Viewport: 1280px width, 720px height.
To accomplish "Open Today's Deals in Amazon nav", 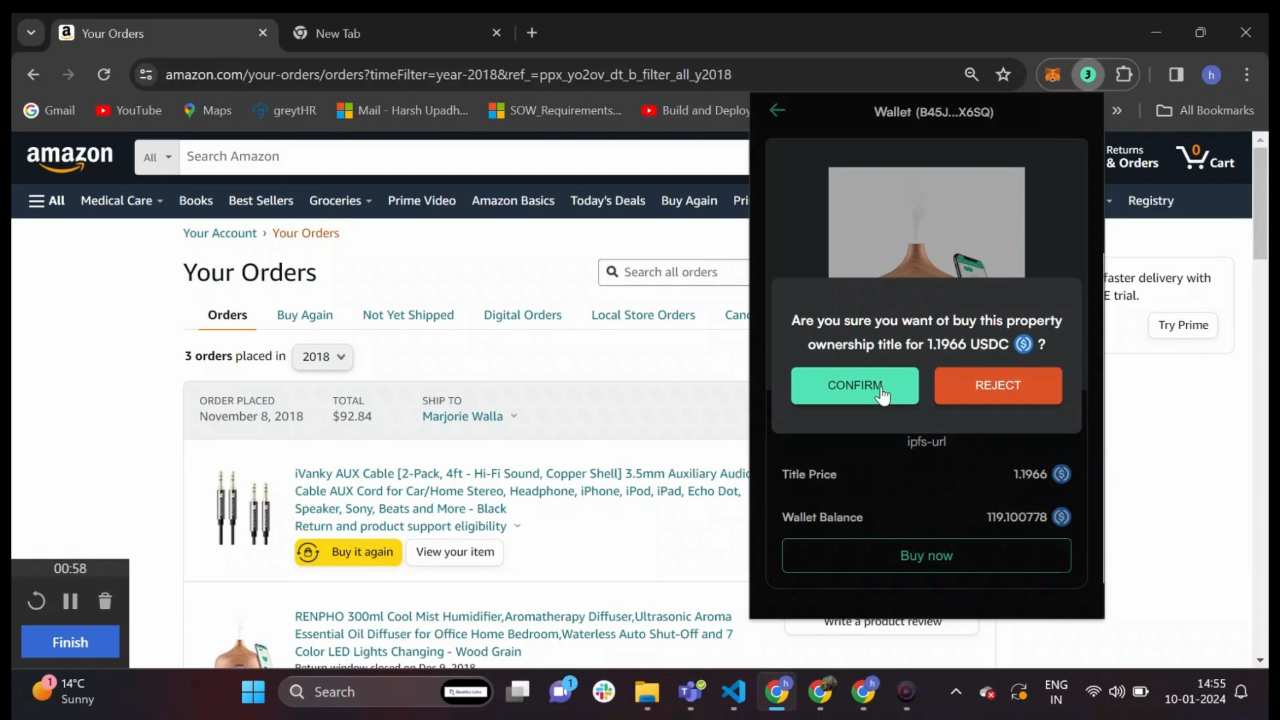I will (x=607, y=200).
